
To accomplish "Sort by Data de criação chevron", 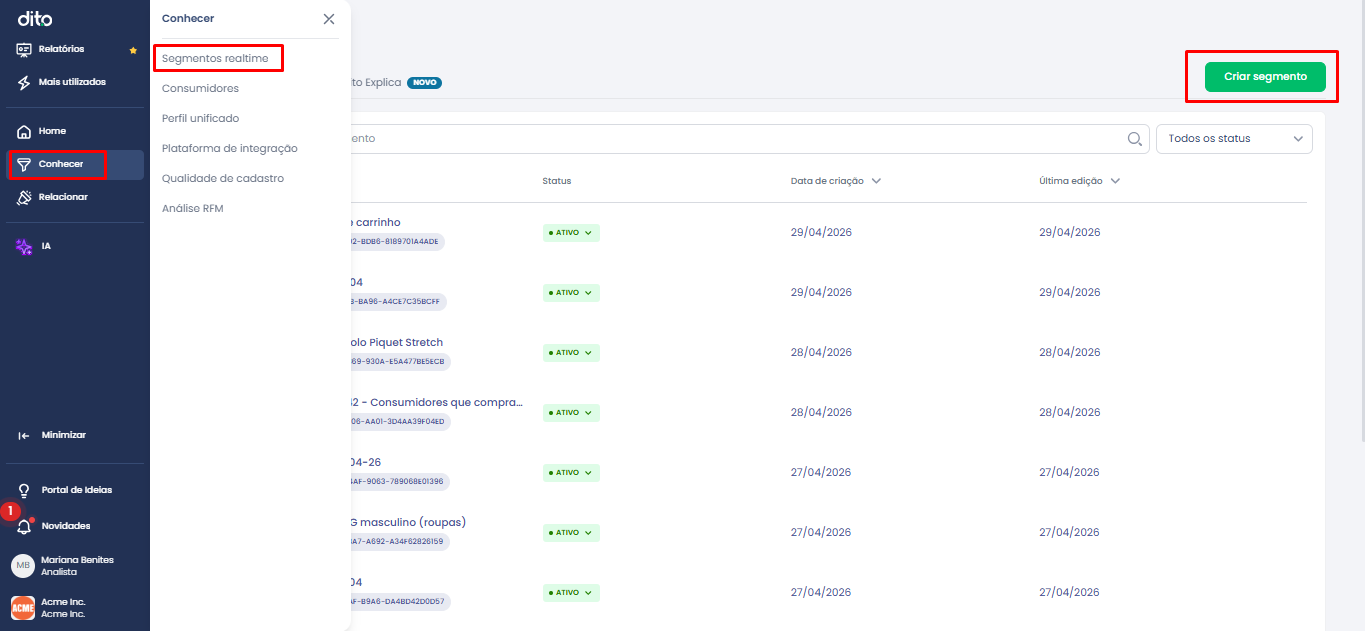I will [876, 181].
